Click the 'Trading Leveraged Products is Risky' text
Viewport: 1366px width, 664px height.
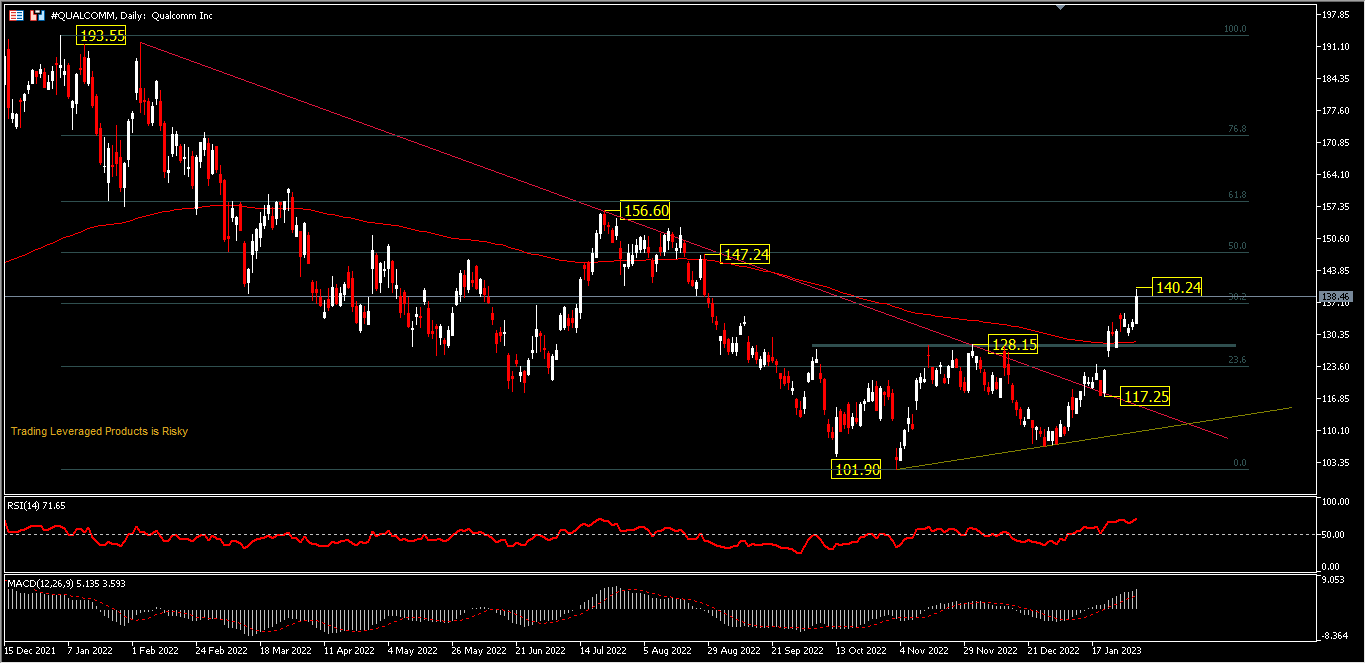click(99, 431)
